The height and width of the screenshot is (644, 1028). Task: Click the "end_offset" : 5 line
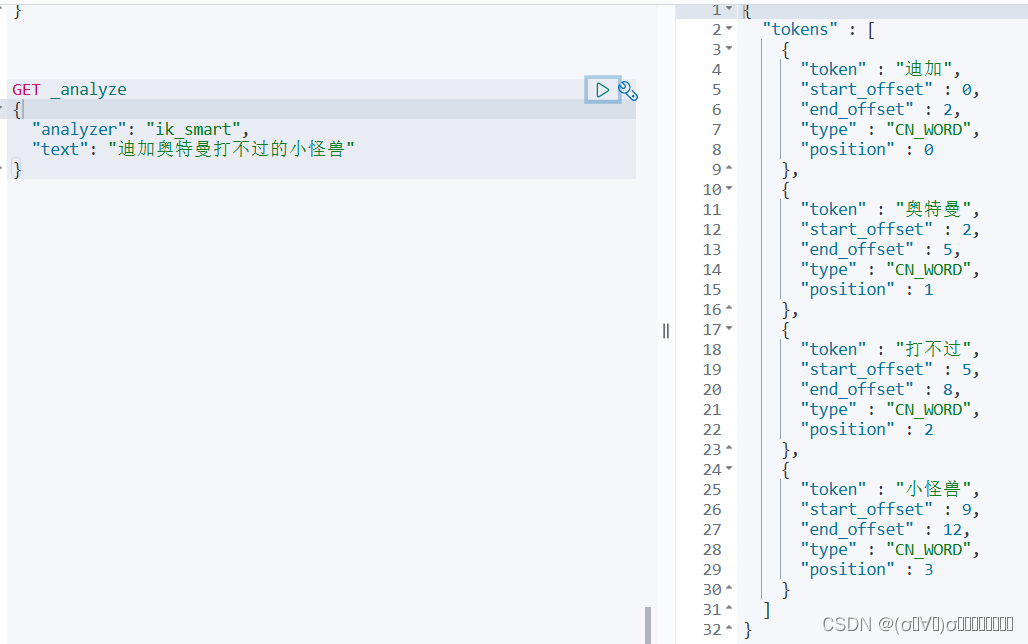click(880, 249)
